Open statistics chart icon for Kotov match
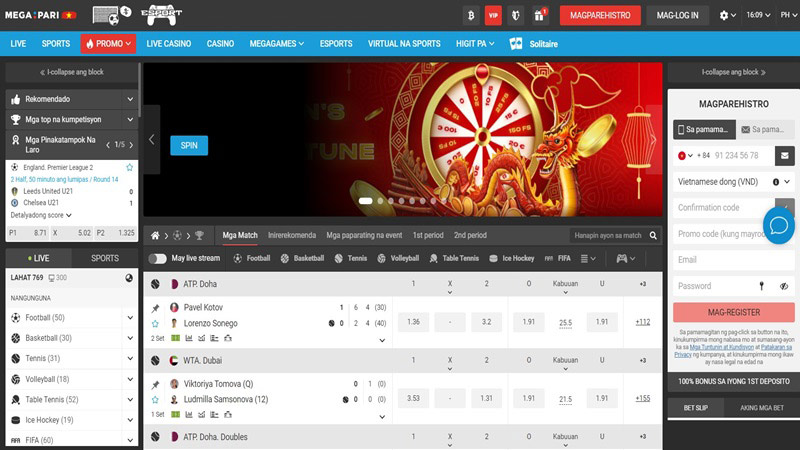 point(189,338)
